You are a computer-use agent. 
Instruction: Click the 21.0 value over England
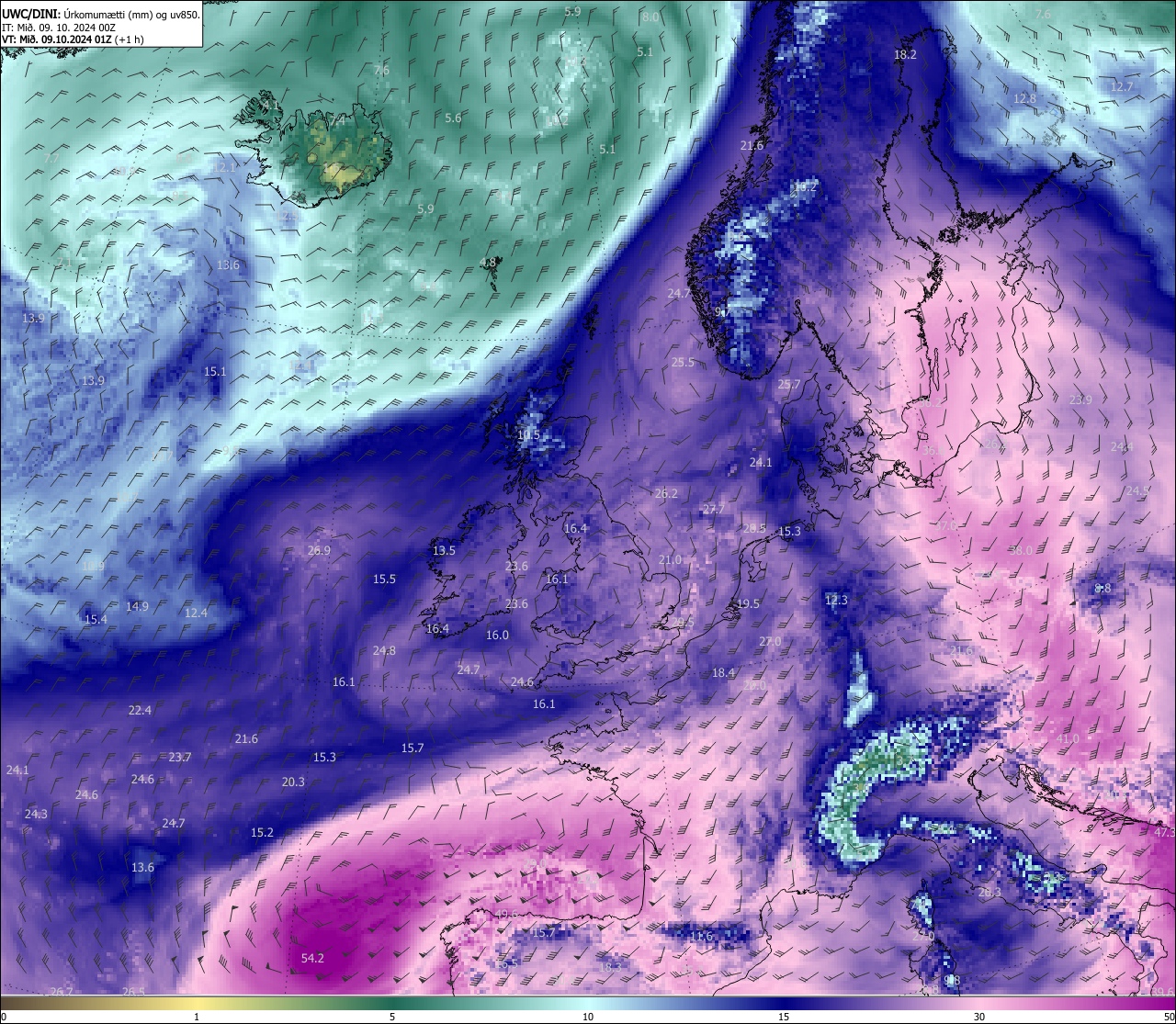[x=671, y=559]
